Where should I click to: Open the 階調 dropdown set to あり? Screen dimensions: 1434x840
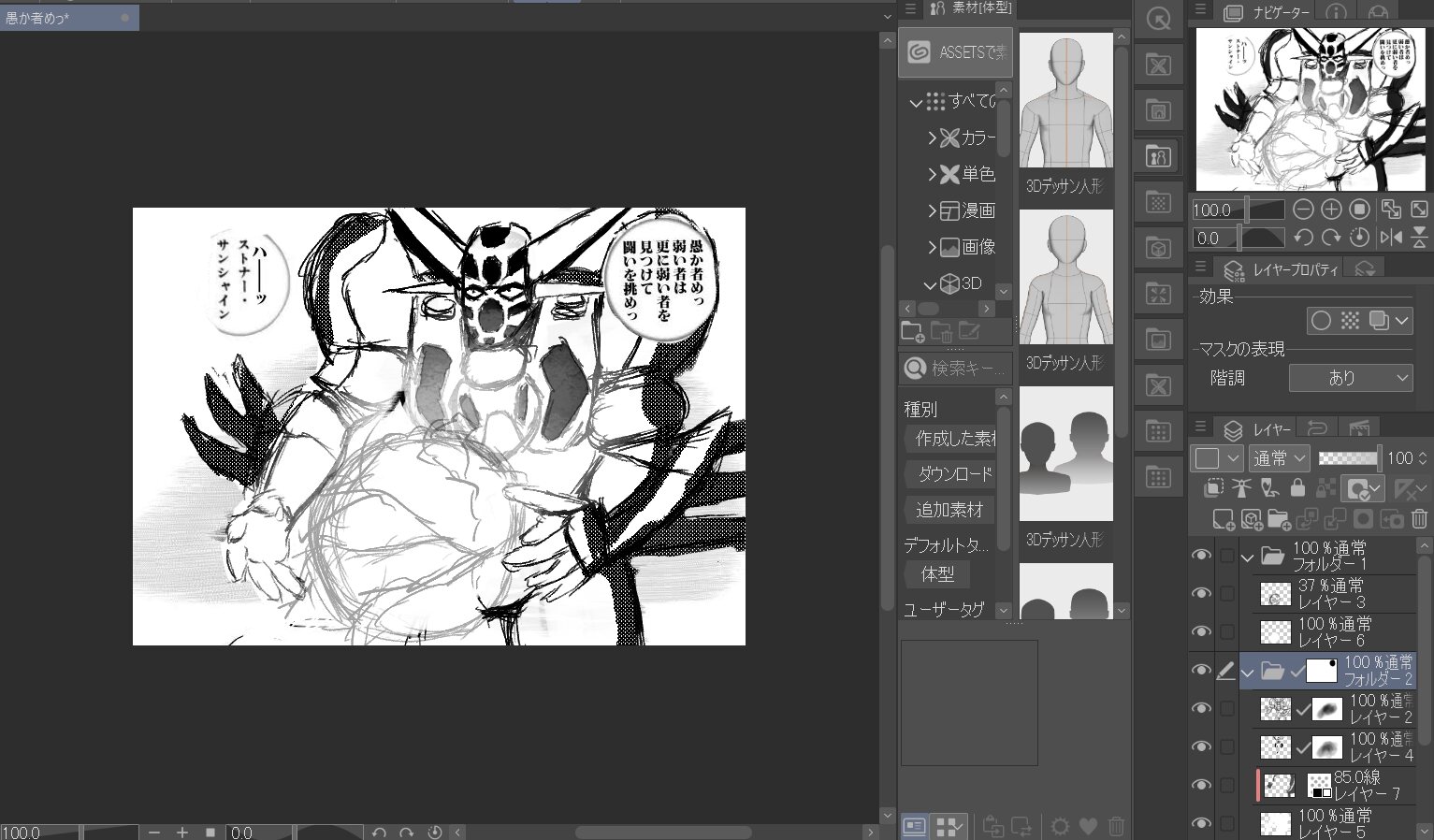(x=1350, y=378)
